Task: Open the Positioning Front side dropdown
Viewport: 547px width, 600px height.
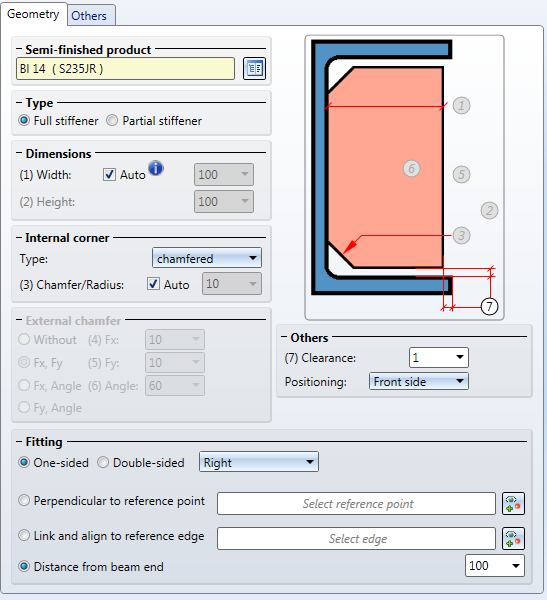Action: tap(419, 382)
